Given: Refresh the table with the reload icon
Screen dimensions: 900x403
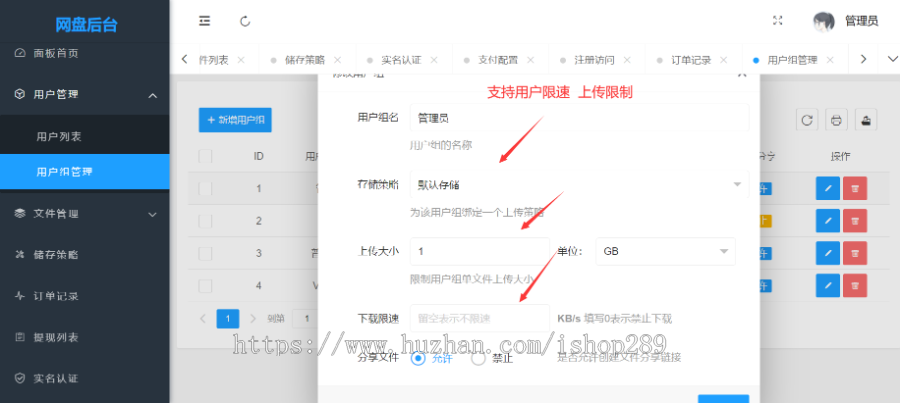Looking at the screenshot, I should (807, 120).
